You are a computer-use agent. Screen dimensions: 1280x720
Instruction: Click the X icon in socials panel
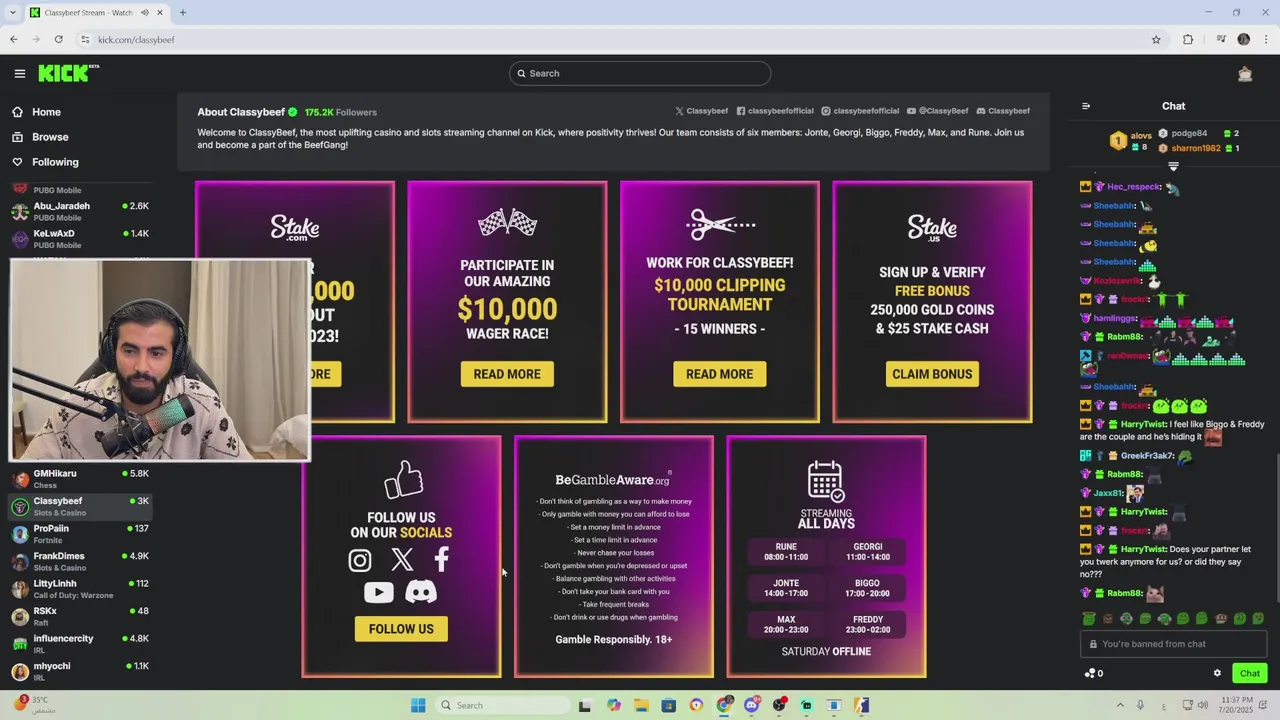point(402,560)
